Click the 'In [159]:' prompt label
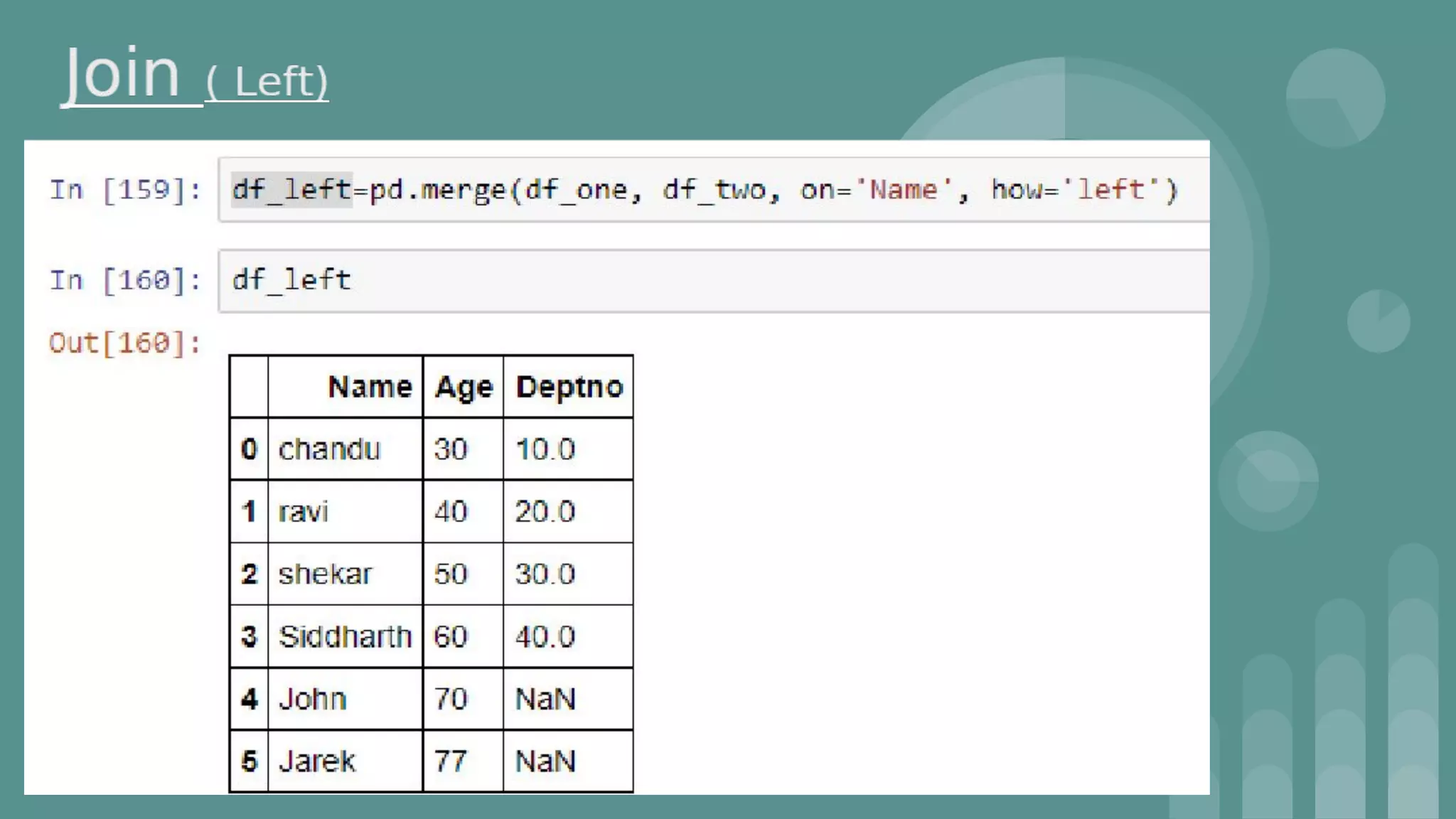1456x819 pixels. pos(125,190)
